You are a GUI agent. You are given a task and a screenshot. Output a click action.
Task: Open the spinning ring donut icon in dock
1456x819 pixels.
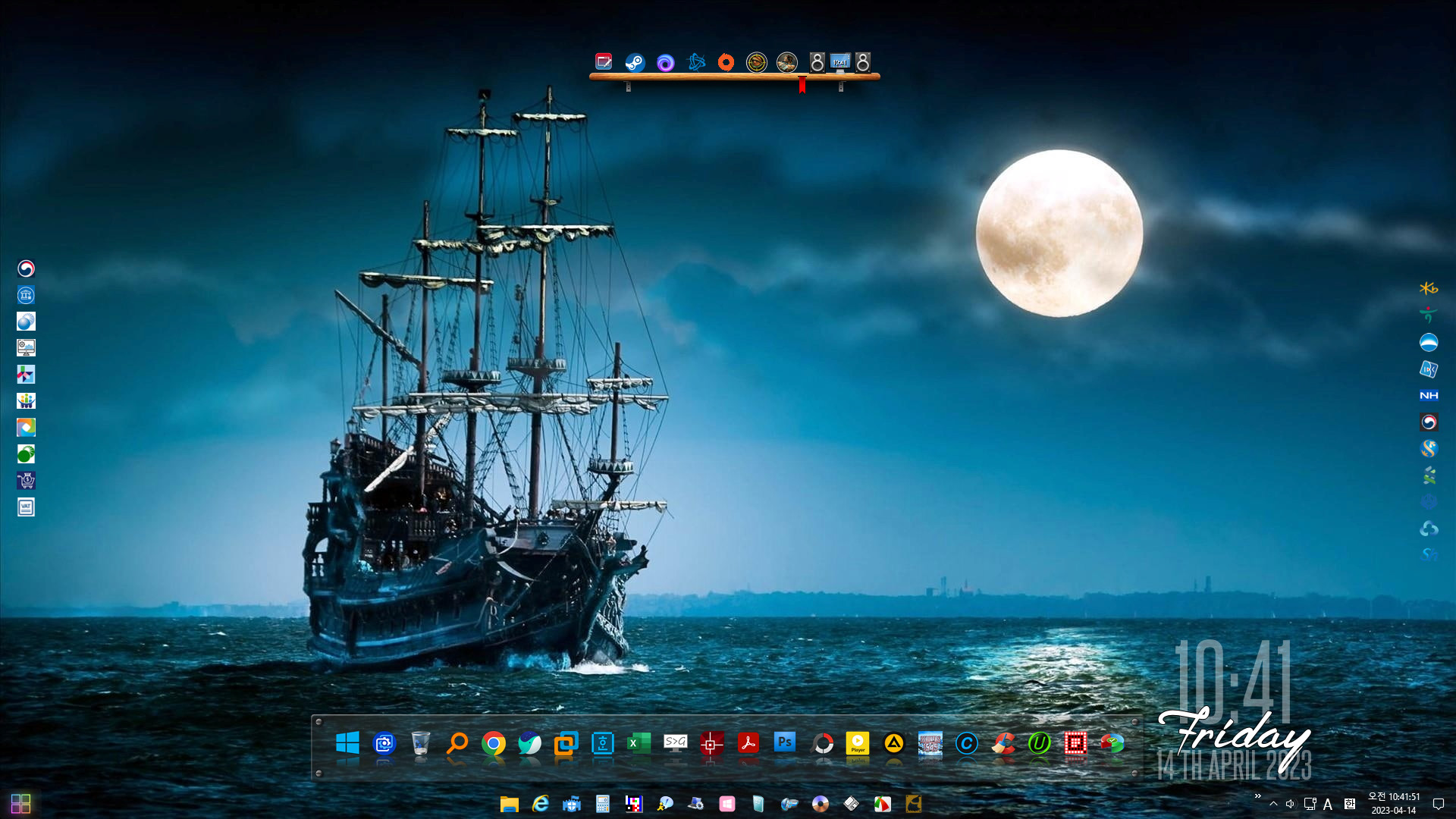click(x=823, y=744)
